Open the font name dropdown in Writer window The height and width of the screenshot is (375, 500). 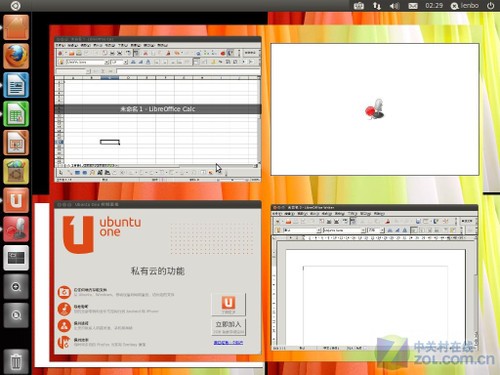coord(364,230)
